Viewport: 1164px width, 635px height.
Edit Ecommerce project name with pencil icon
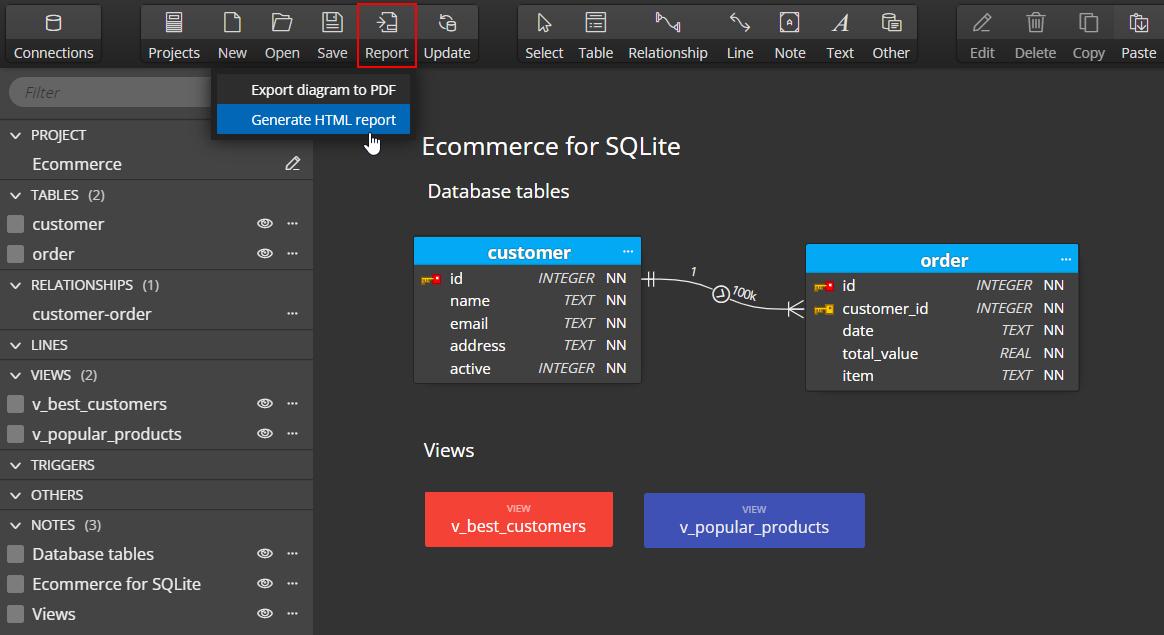coord(292,164)
